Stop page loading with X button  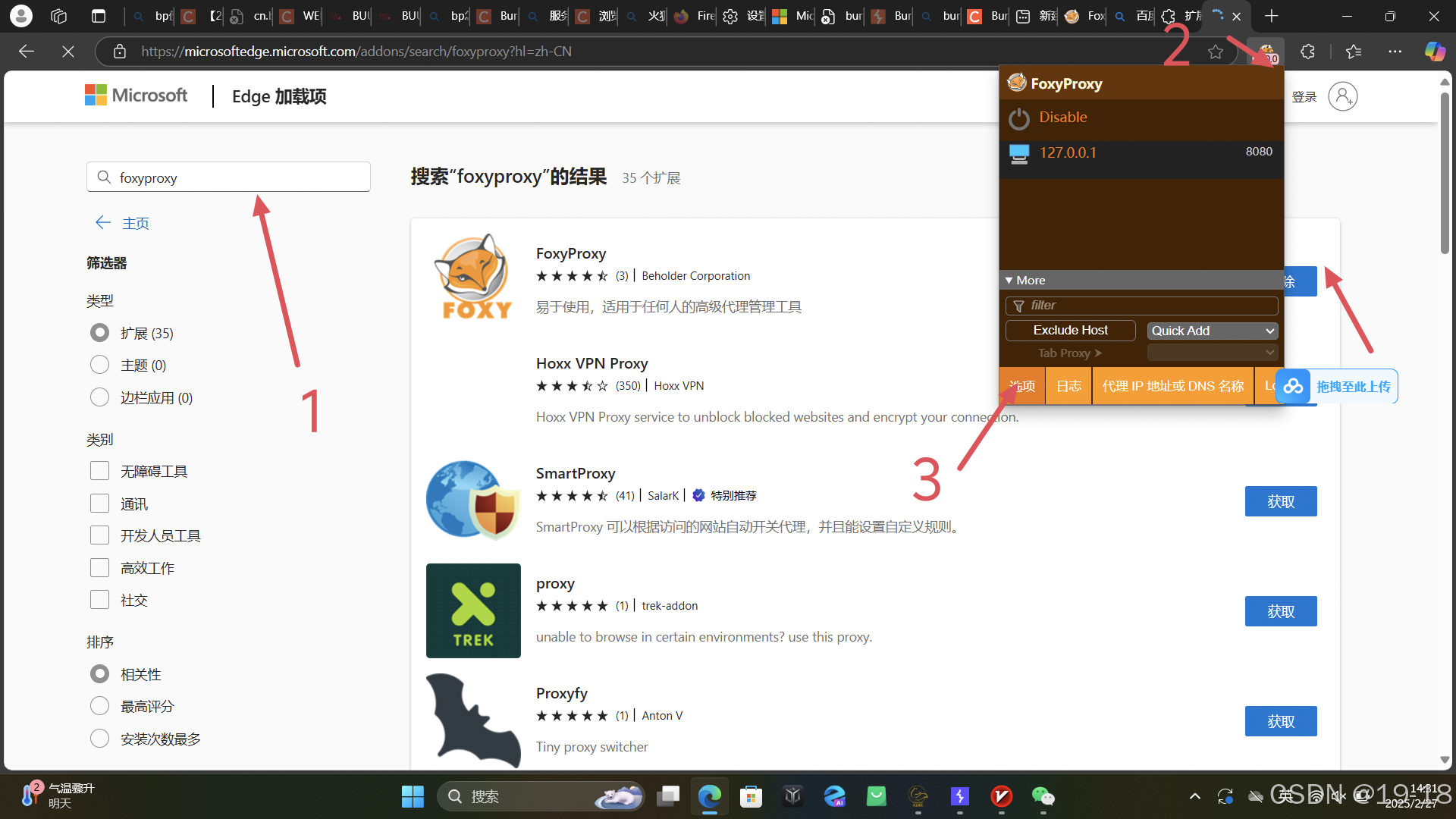click(x=68, y=52)
